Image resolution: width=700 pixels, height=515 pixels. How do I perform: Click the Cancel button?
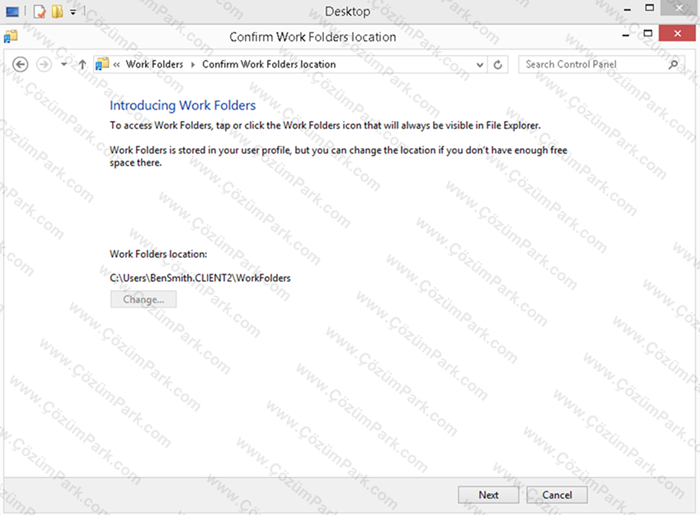click(557, 495)
